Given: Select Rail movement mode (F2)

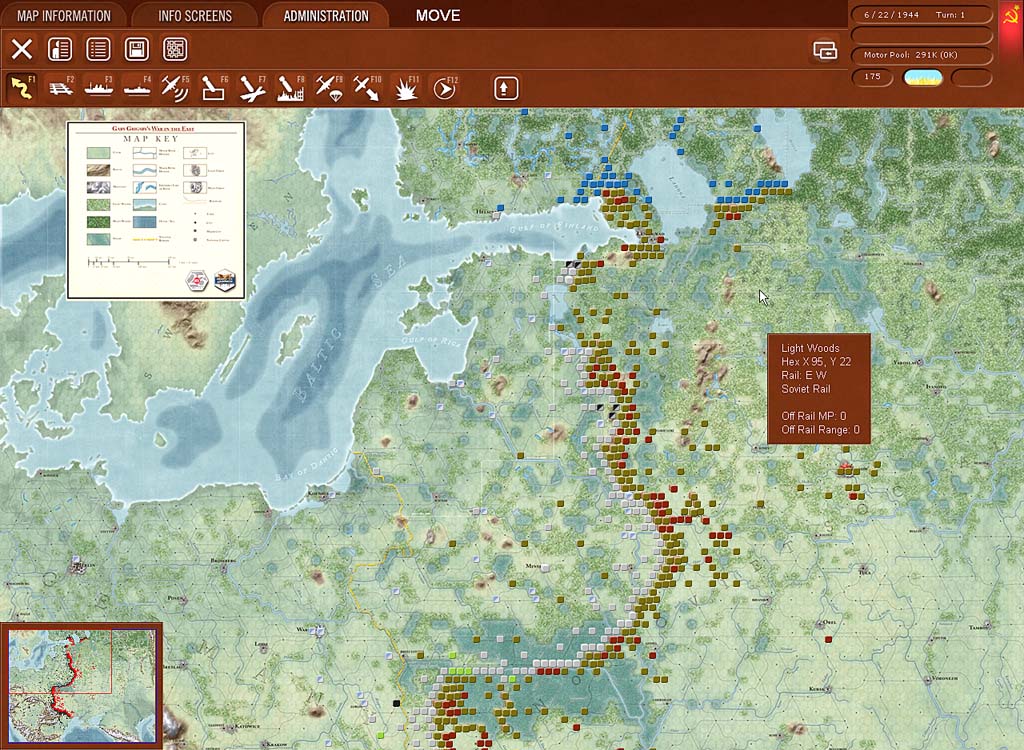Looking at the screenshot, I should click(61, 88).
